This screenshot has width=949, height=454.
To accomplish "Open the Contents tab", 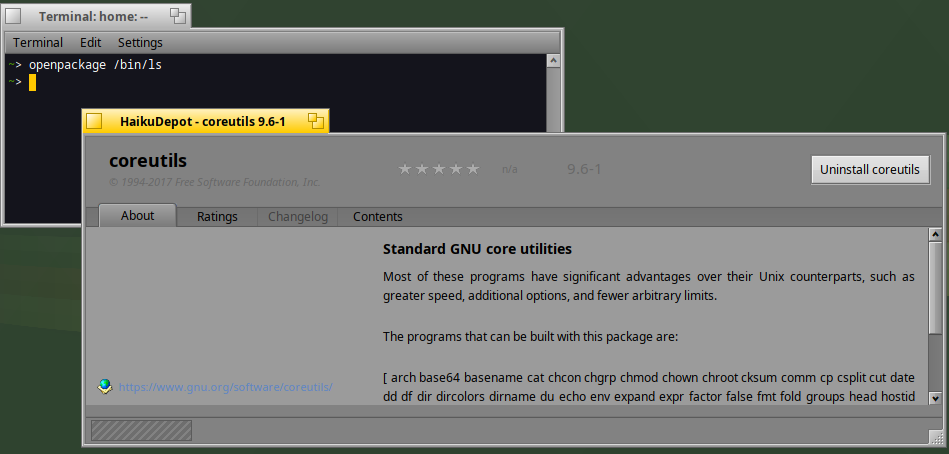I will click(378, 217).
